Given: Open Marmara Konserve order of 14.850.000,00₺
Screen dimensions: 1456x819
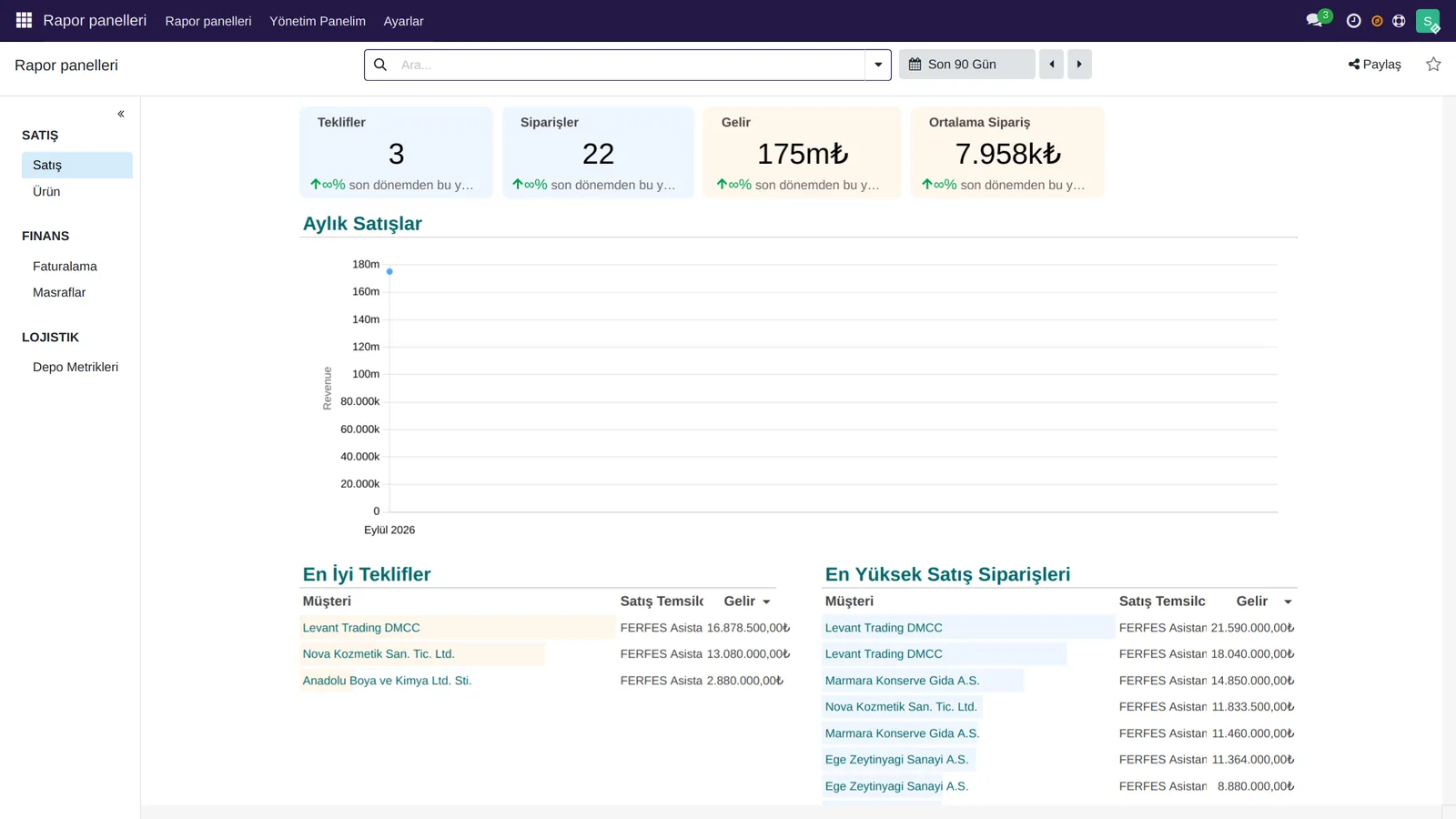Looking at the screenshot, I should pyautogui.click(x=902, y=681).
